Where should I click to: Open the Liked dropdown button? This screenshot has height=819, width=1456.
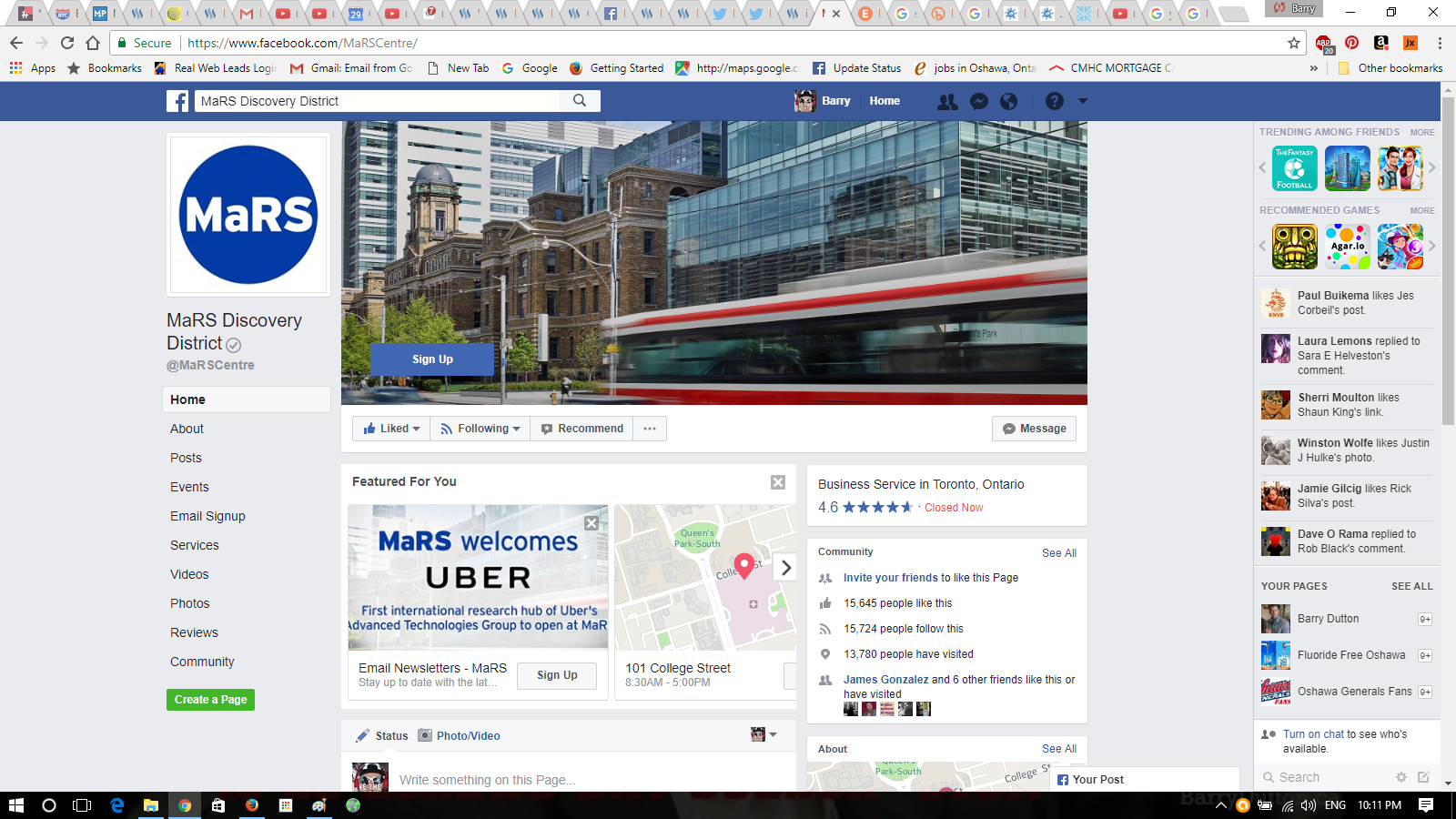391,429
